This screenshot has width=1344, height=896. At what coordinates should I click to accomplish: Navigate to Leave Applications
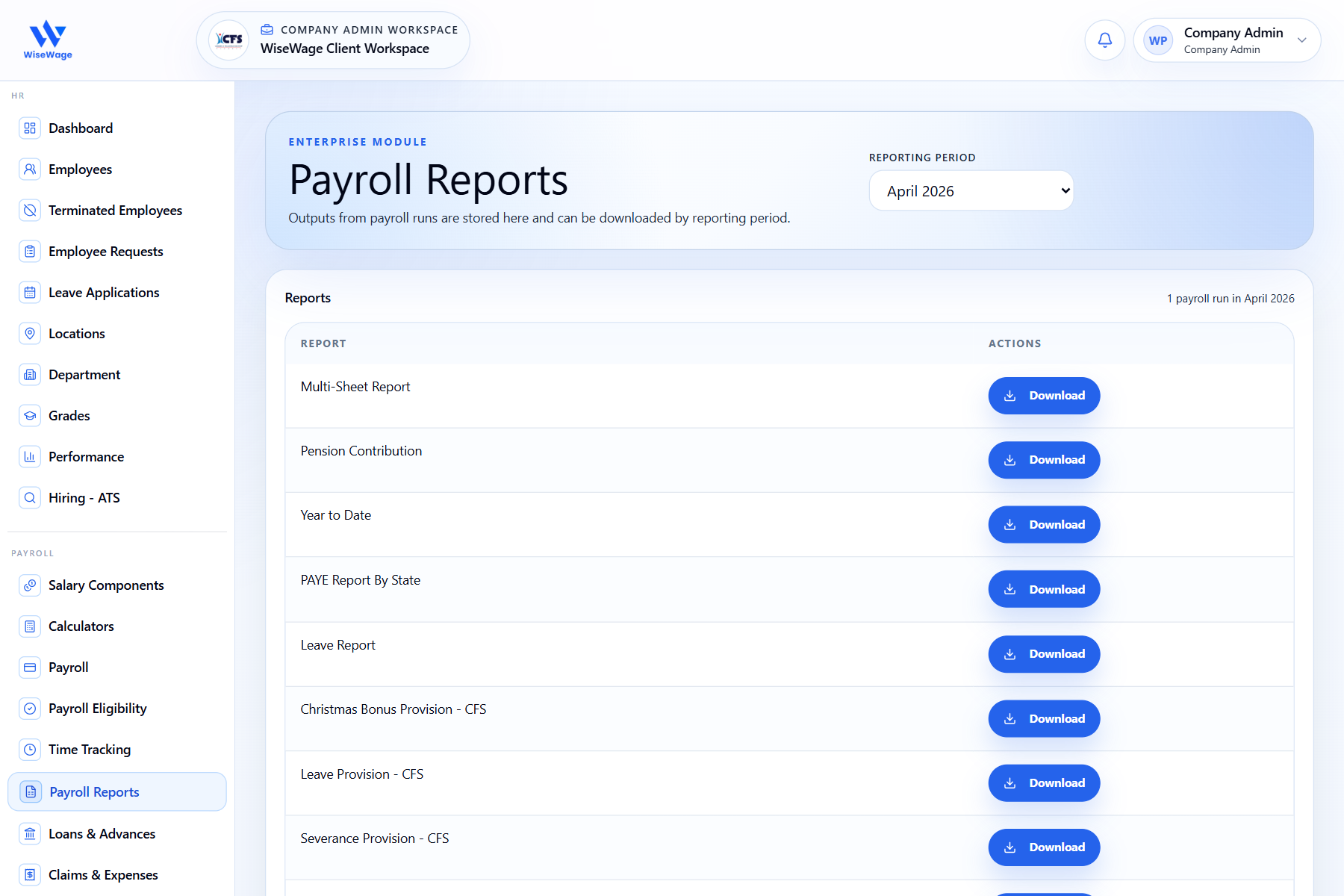coord(117,293)
